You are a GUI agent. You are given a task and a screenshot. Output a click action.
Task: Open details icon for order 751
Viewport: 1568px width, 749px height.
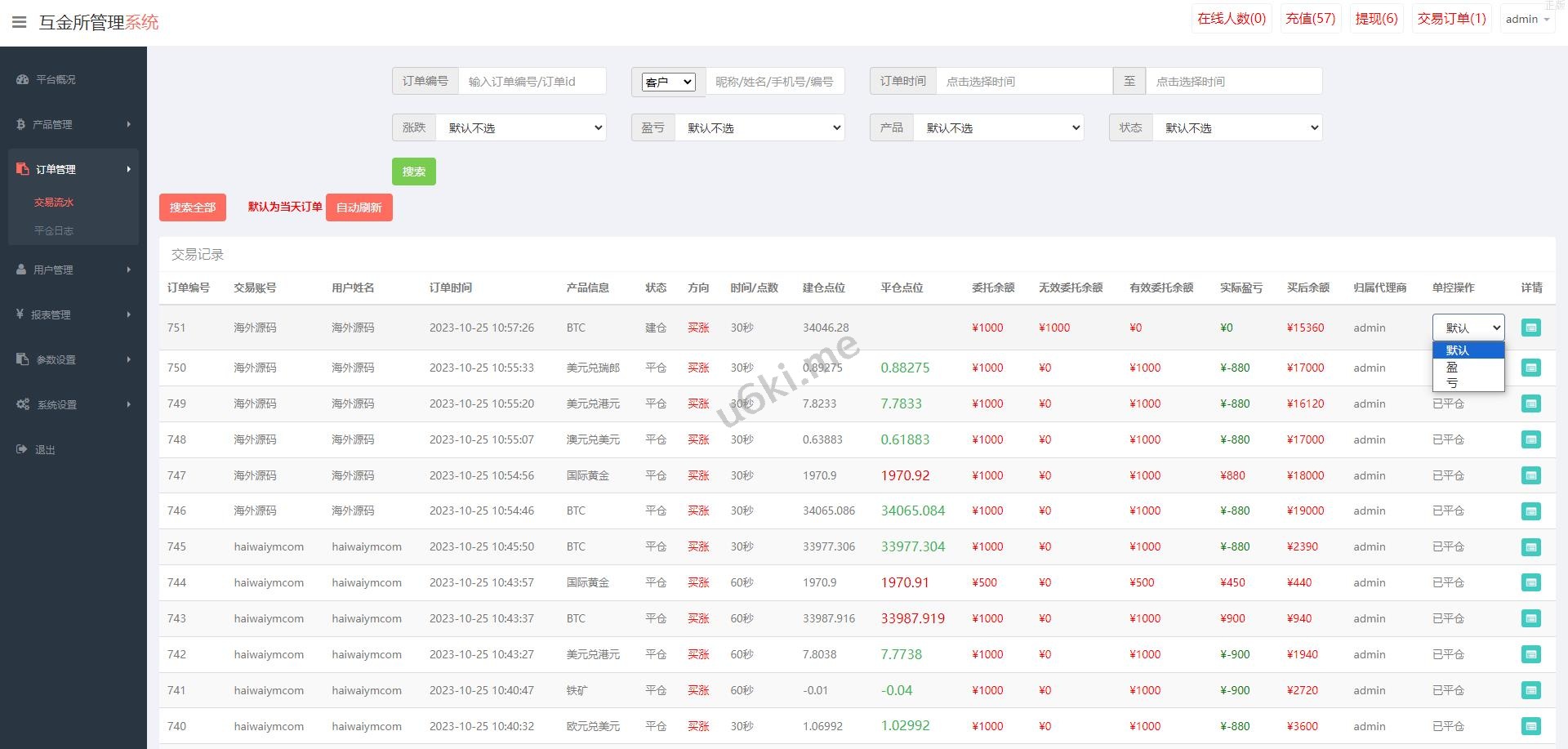[1530, 328]
